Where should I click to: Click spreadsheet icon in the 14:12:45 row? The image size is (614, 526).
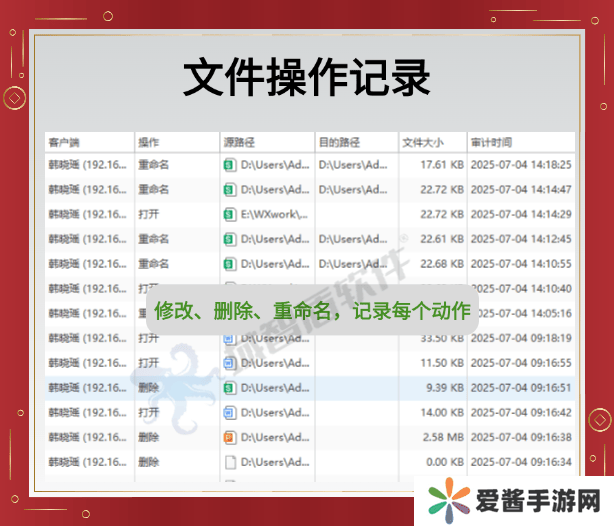point(229,239)
